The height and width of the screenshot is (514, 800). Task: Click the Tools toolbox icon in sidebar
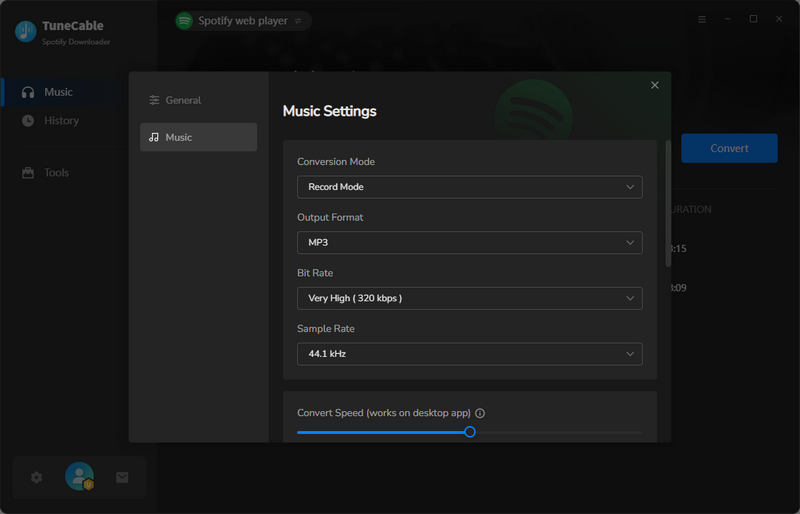(x=28, y=173)
